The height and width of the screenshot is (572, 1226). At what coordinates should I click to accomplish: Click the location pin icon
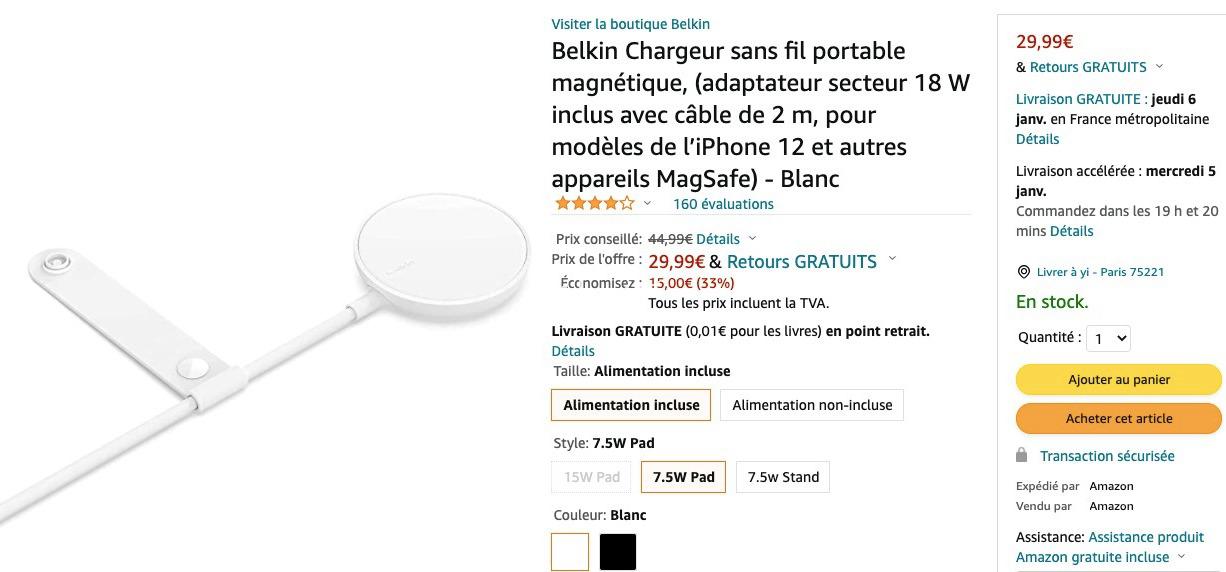tap(1023, 272)
